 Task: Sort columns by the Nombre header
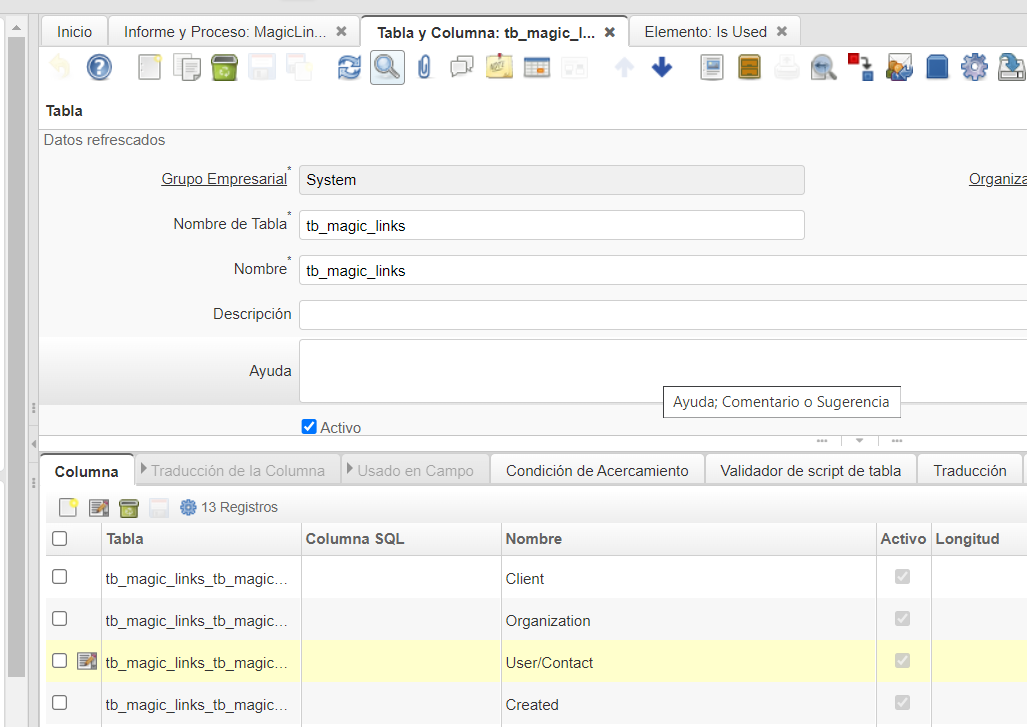(534, 539)
